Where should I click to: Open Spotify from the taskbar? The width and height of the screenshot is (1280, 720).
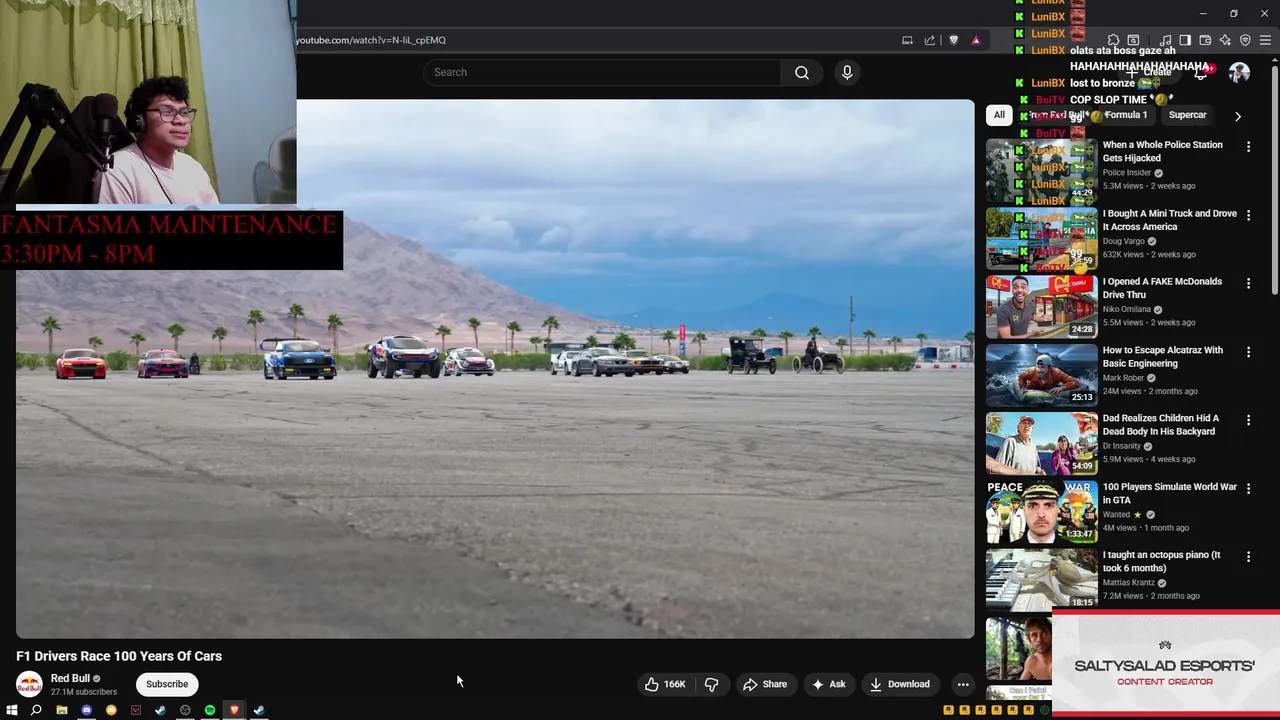click(x=210, y=710)
